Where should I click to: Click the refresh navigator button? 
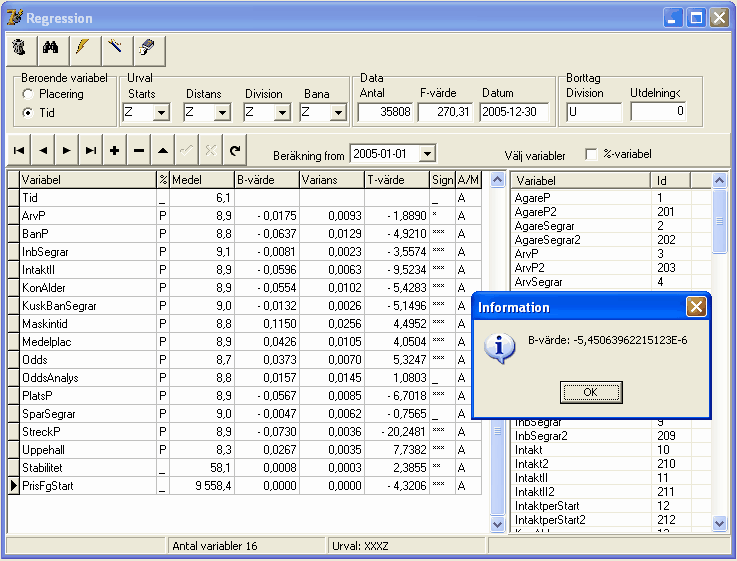click(235, 150)
